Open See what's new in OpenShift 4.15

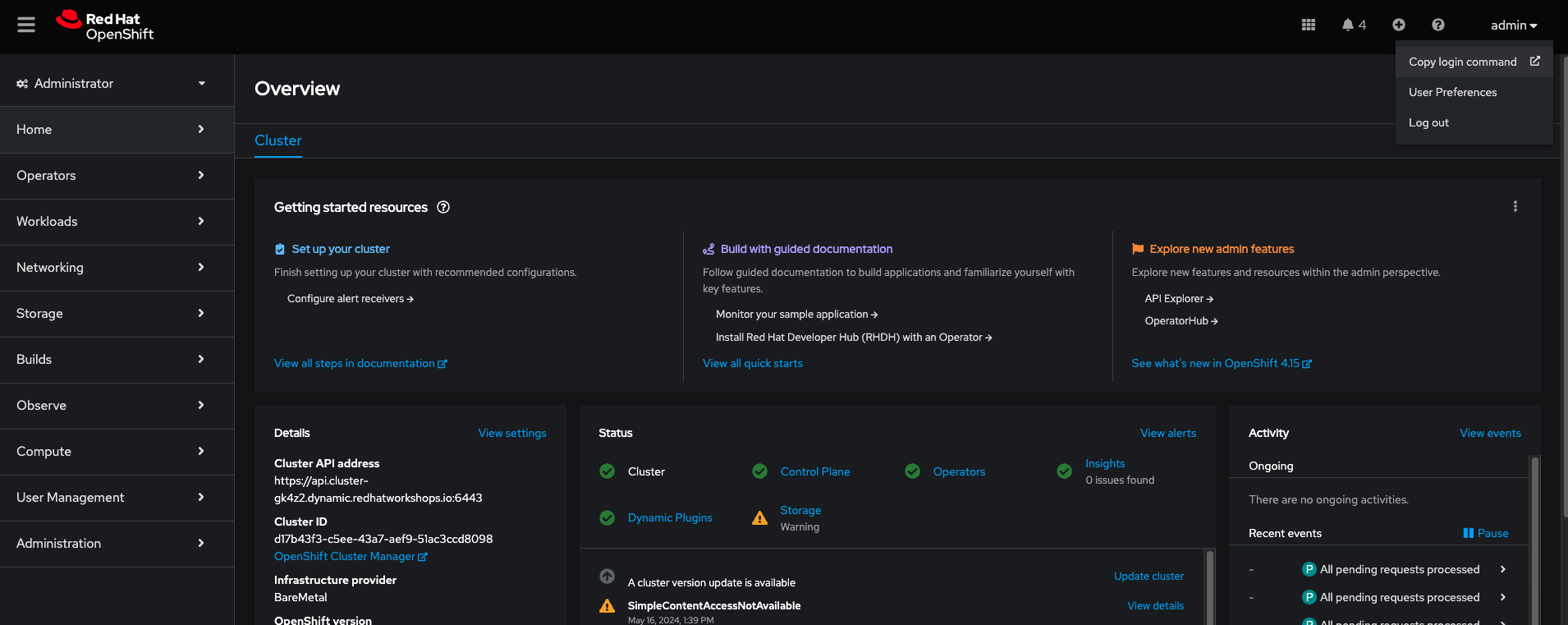pyautogui.click(x=1222, y=363)
